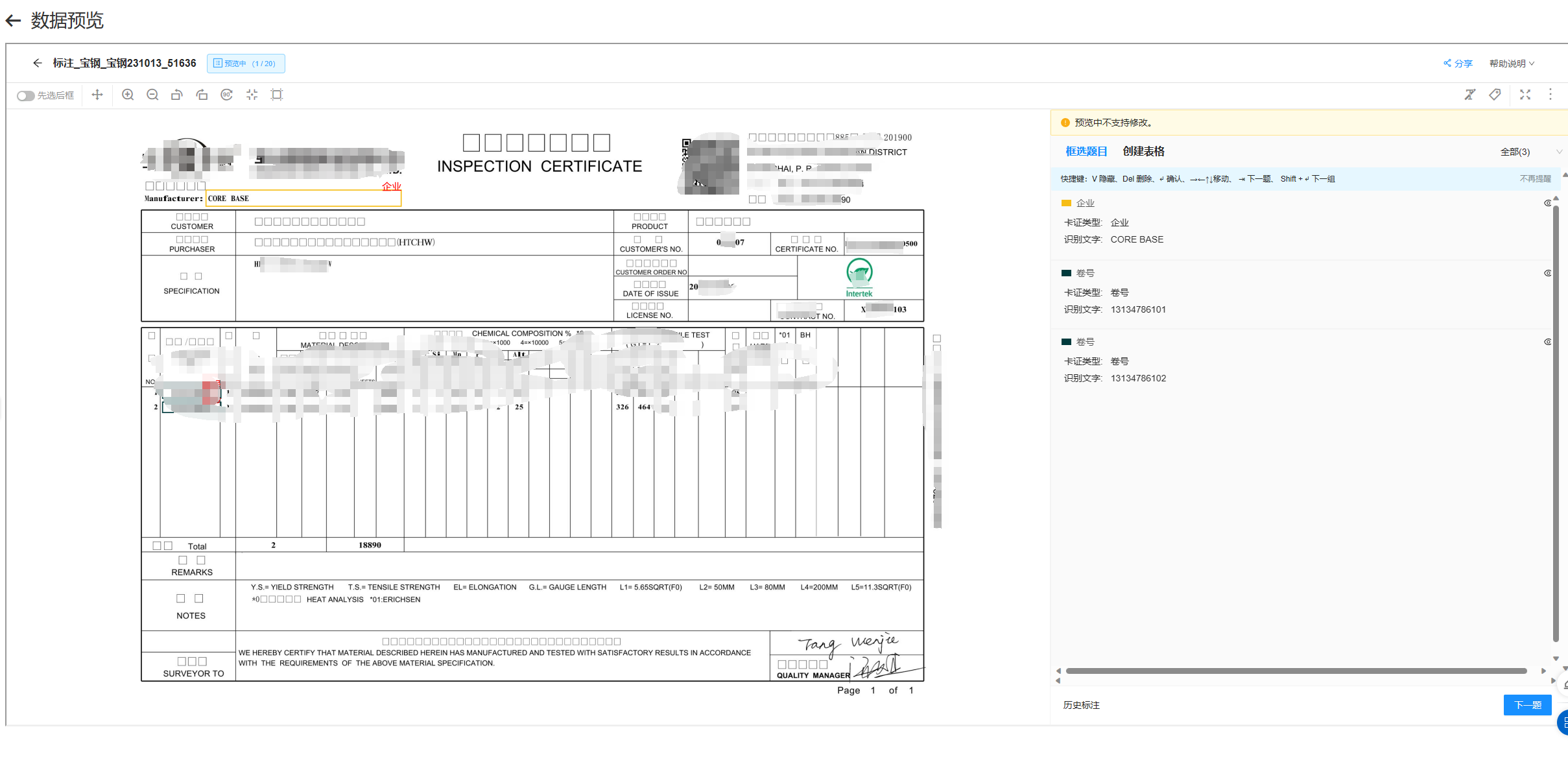
Task: Click the dark swatch for 卷号 13134786102
Action: pyautogui.click(x=1066, y=342)
